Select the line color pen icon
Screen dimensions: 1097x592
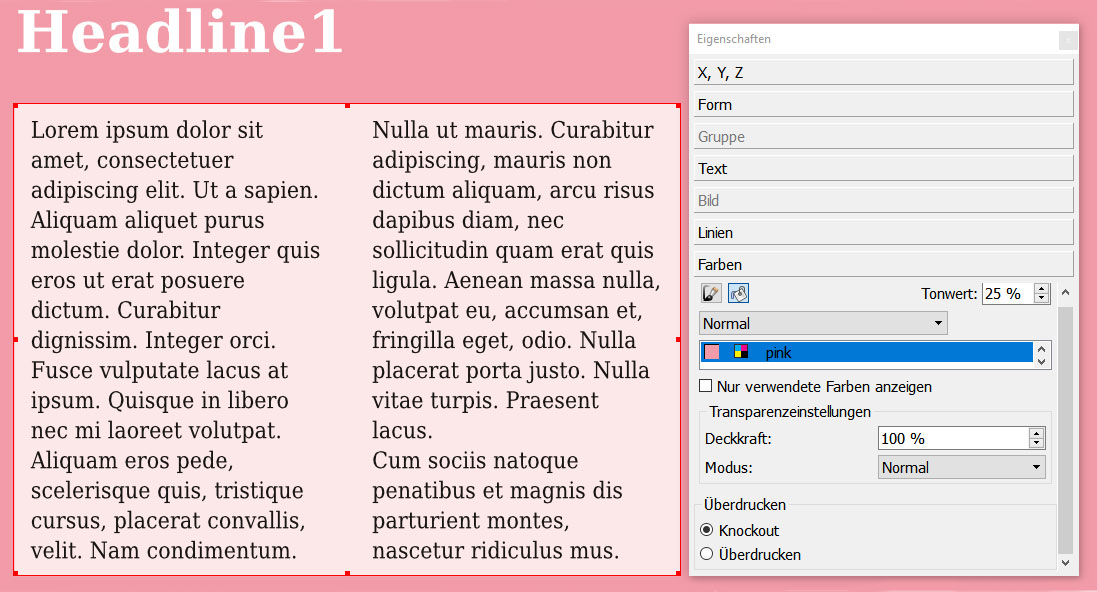point(712,293)
